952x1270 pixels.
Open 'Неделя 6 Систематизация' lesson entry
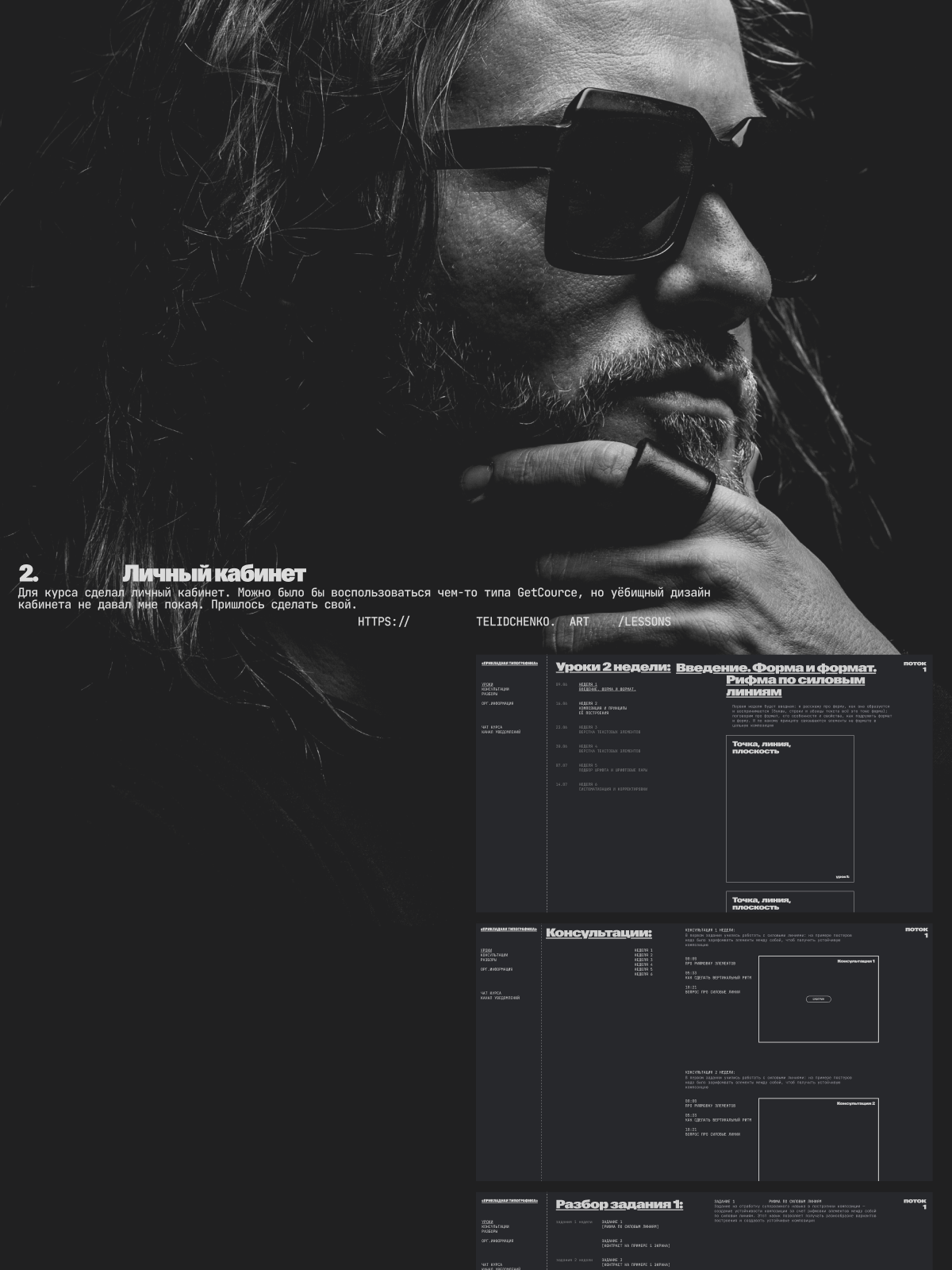pos(612,787)
